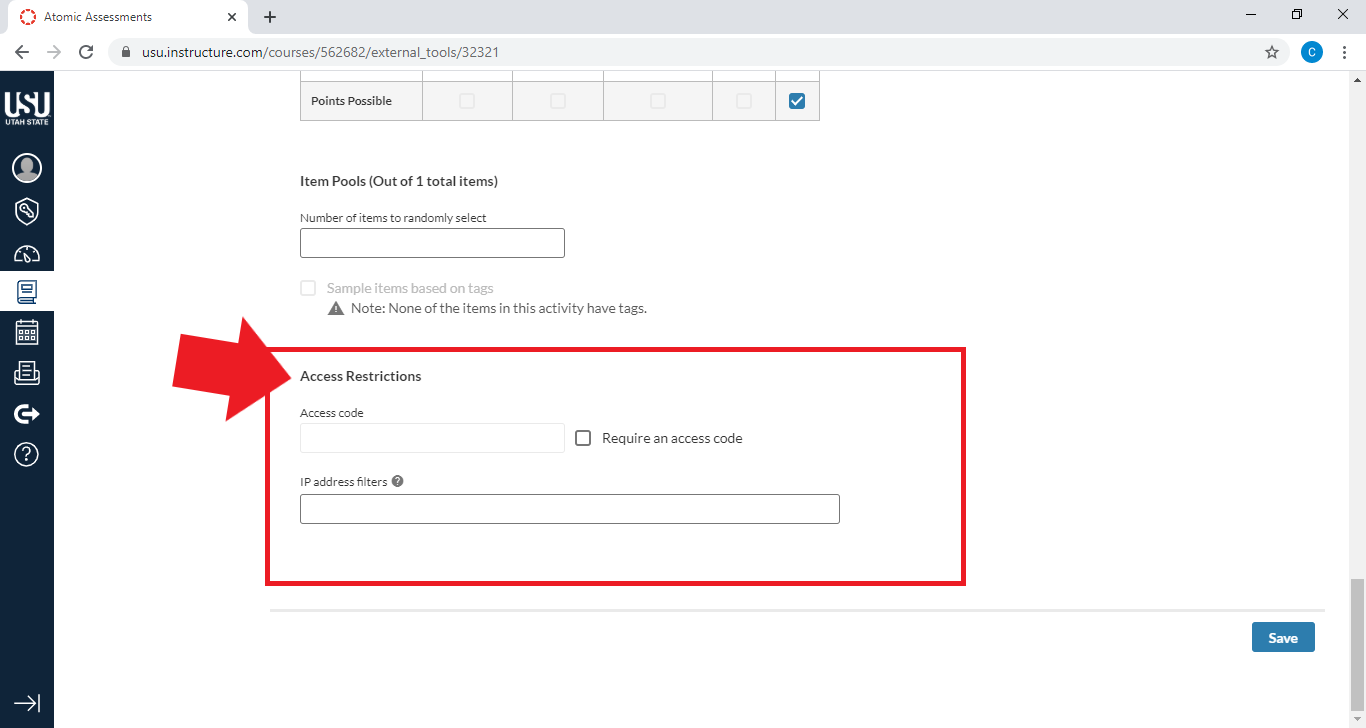This screenshot has height=728, width=1366.
Task: Expand the navigation sidebar arrow
Action: point(27,703)
